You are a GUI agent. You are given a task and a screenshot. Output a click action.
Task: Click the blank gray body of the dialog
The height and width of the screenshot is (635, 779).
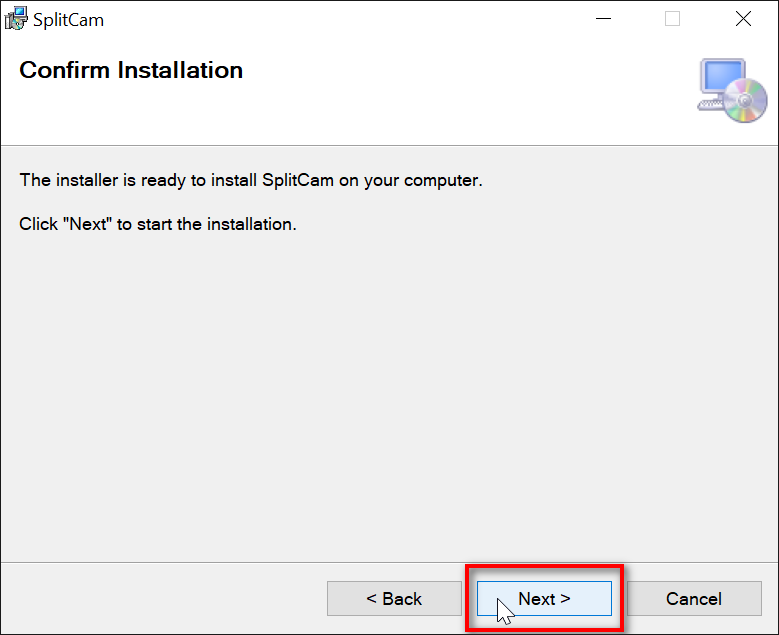[x=390, y=397]
